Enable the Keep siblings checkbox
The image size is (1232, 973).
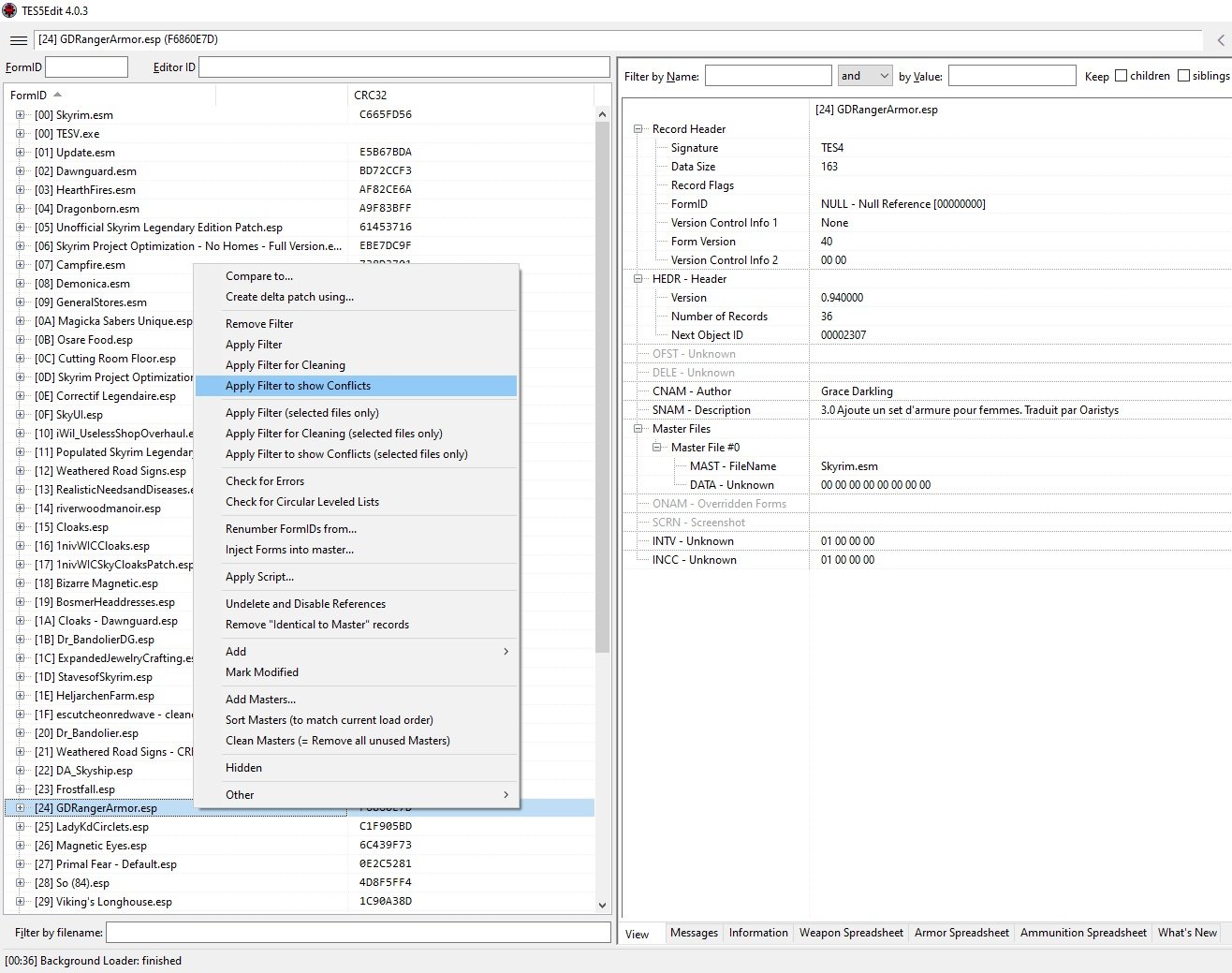click(1183, 76)
